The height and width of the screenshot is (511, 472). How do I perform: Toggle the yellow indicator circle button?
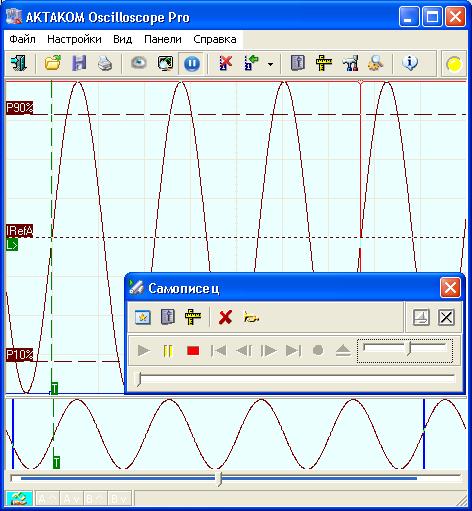coord(454,64)
